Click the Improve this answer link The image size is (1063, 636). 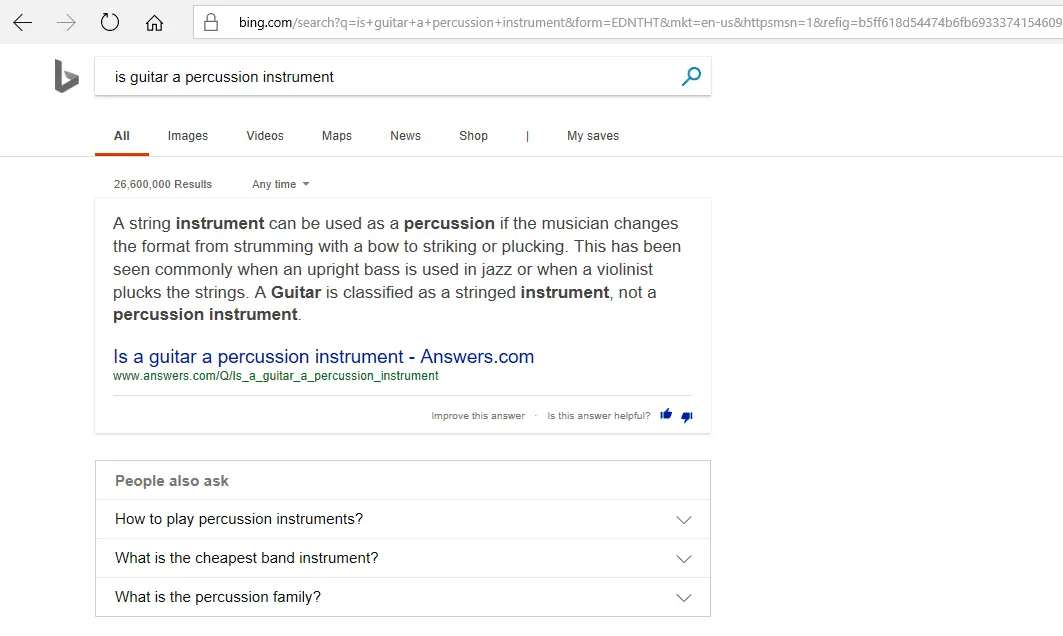(x=478, y=416)
